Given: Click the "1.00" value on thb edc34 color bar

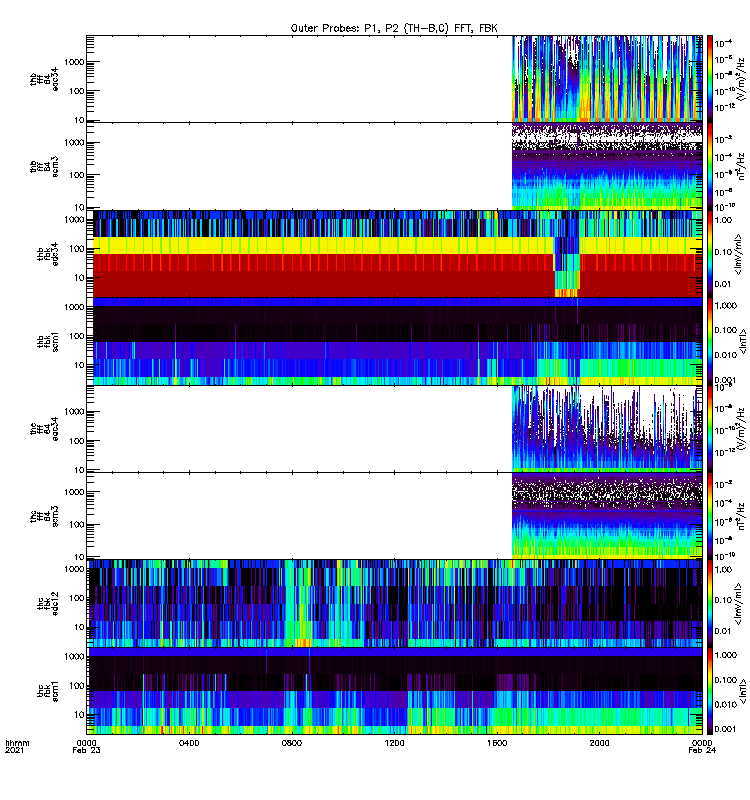Looking at the screenshot, I should pyautogui.click(x=723, y=220).
